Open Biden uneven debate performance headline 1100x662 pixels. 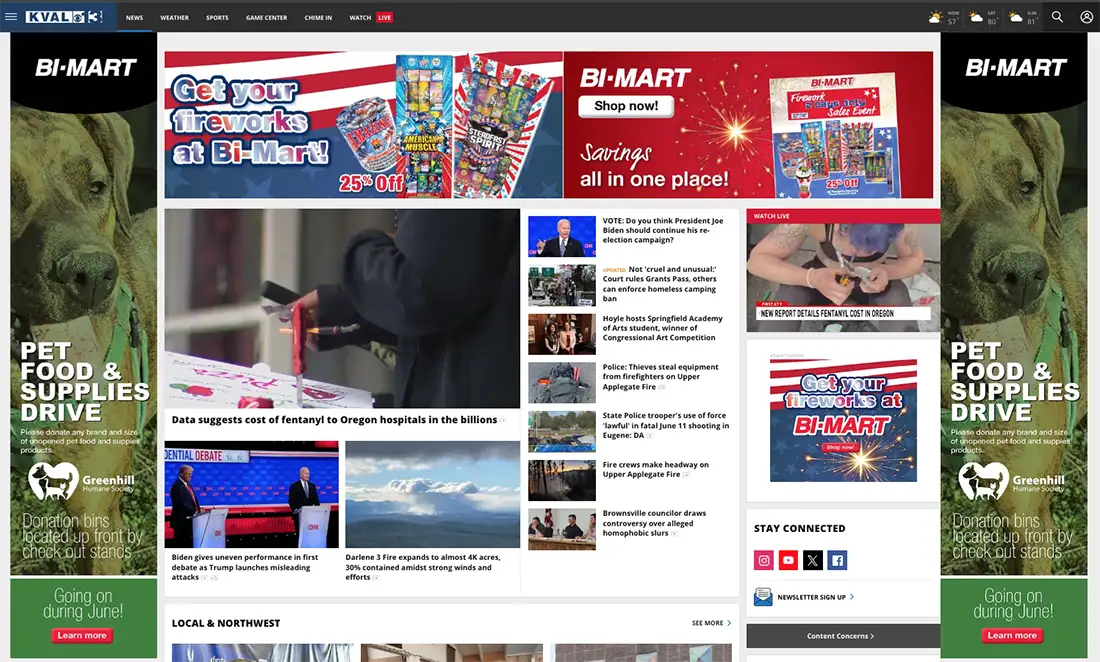coord(245,567)
